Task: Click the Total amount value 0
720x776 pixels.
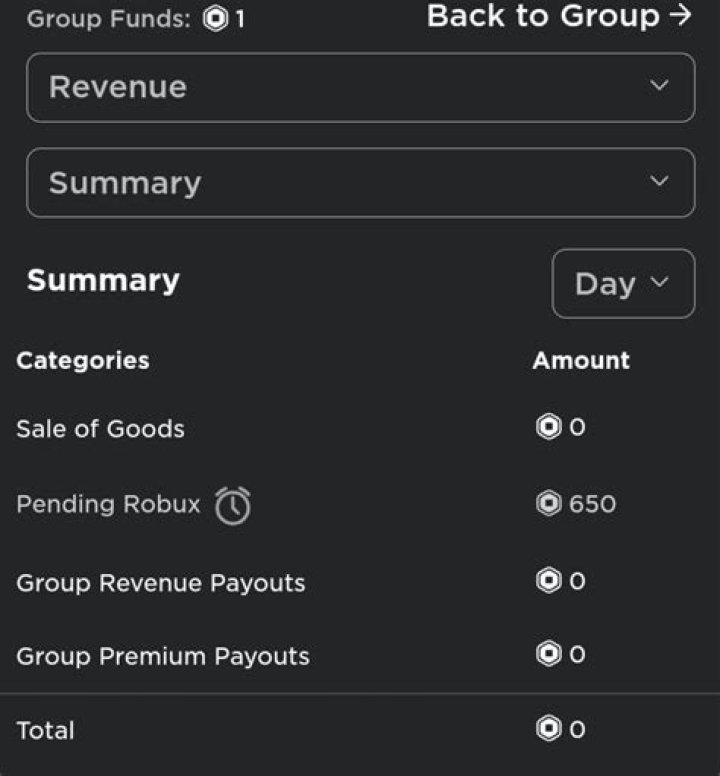Action: pyautogui.click(x=577, y=729)
